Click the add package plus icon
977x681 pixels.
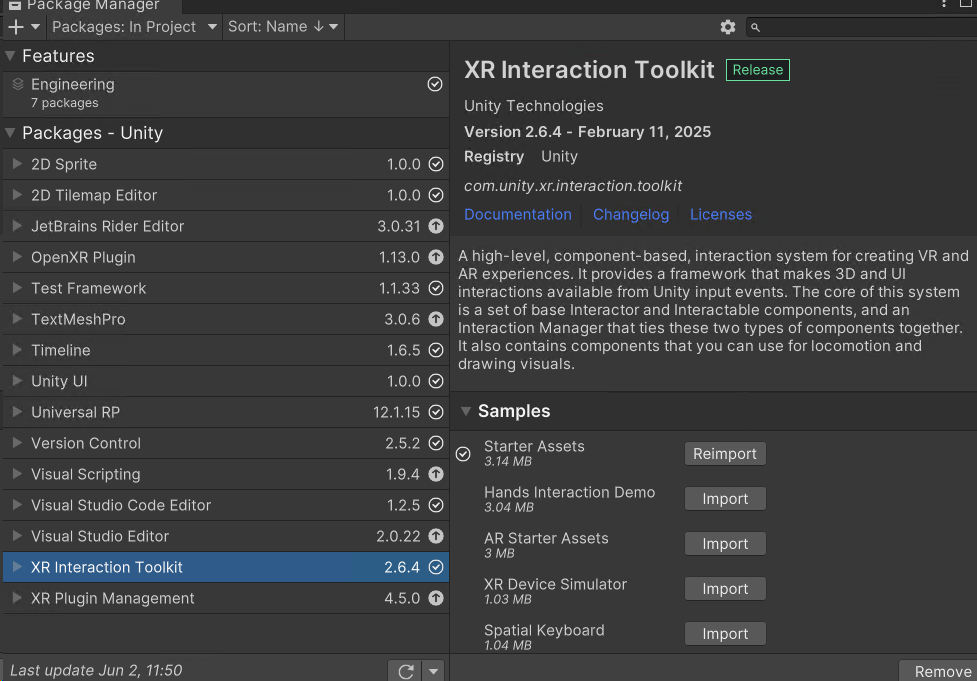(16, 27)
